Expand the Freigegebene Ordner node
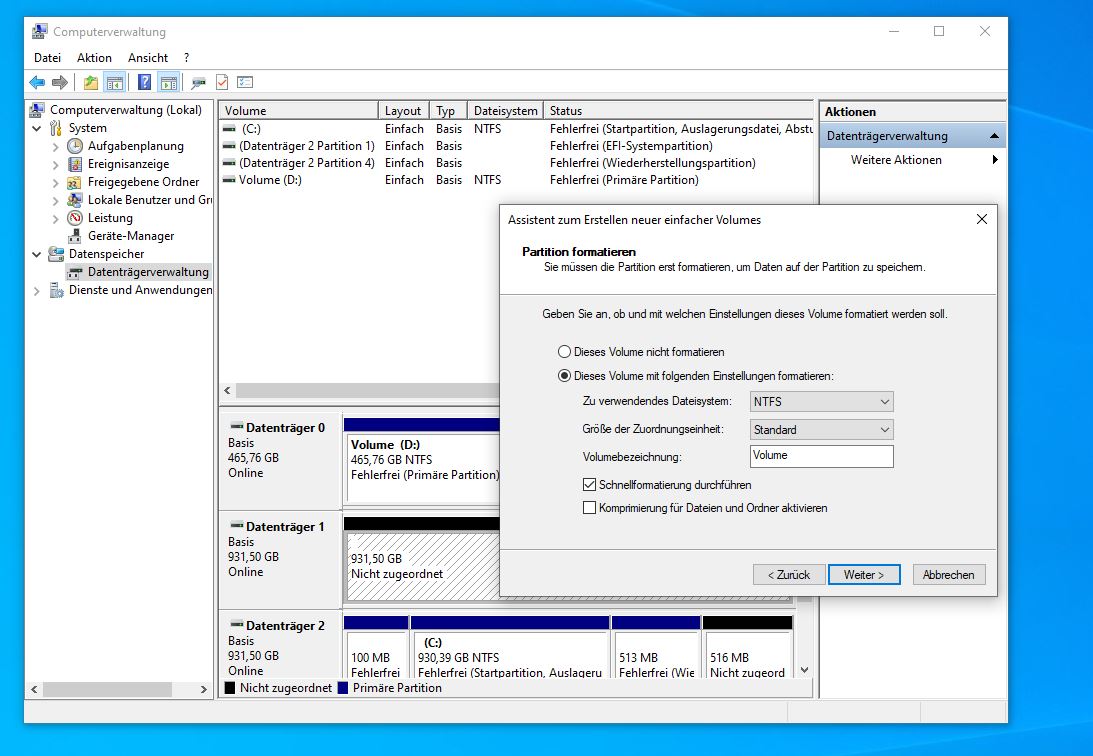1093x756 pixels. click(56, 183)
